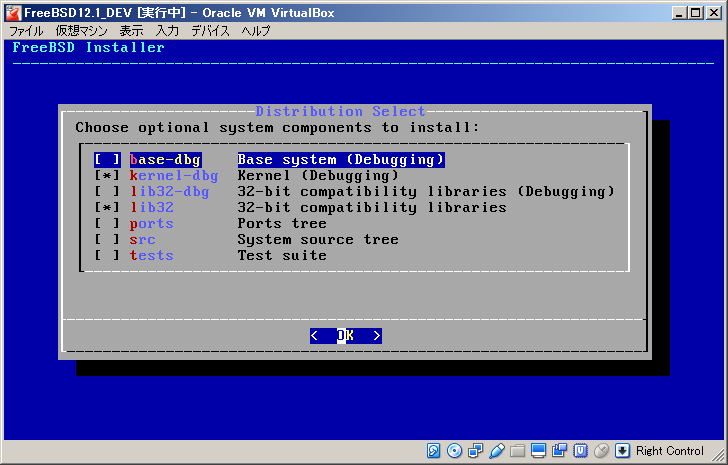
Task: Select the lib32-dbg component name
Action: tap(169, 191)
